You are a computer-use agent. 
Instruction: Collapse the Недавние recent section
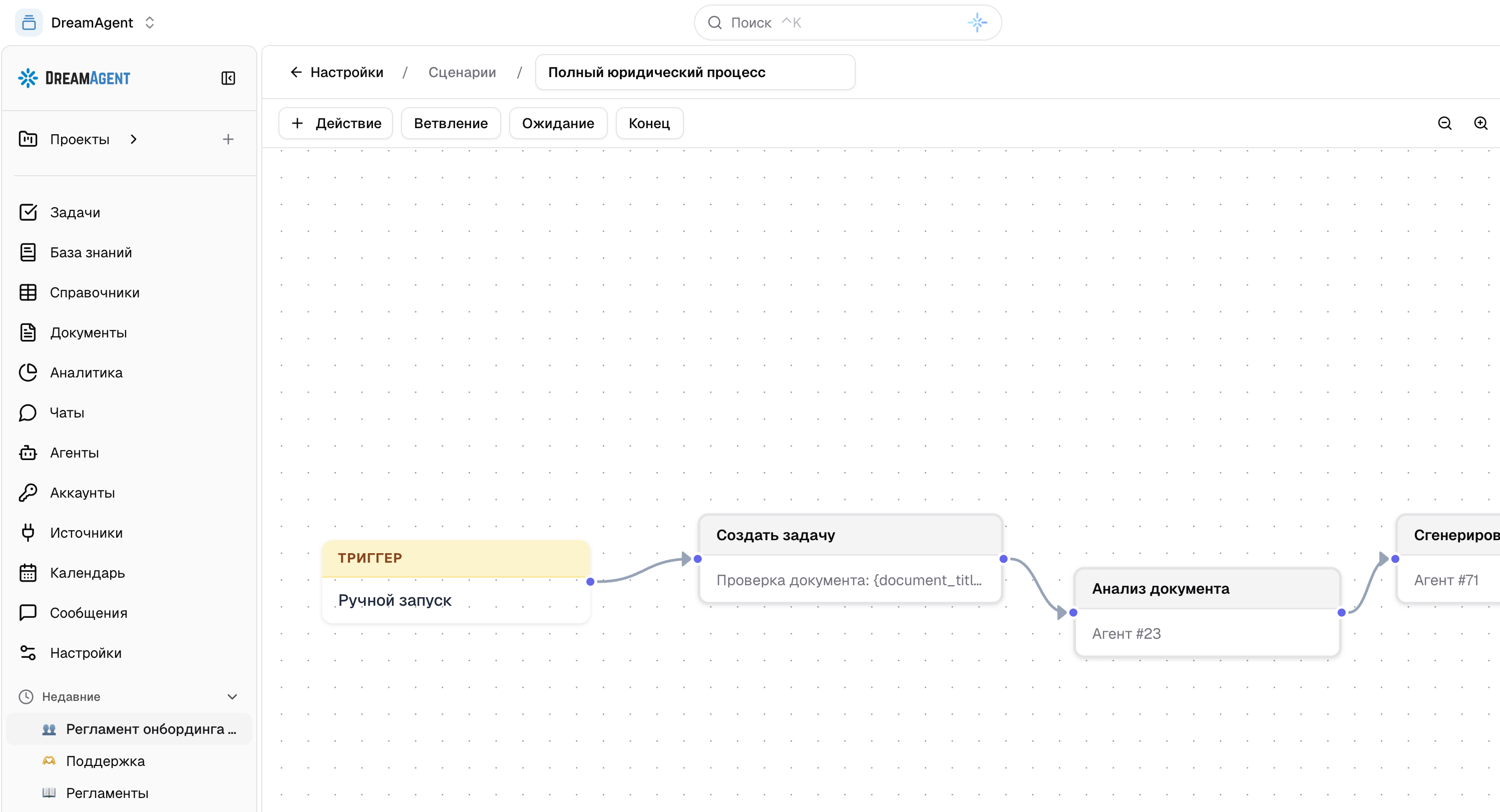(x=232, y=697)
